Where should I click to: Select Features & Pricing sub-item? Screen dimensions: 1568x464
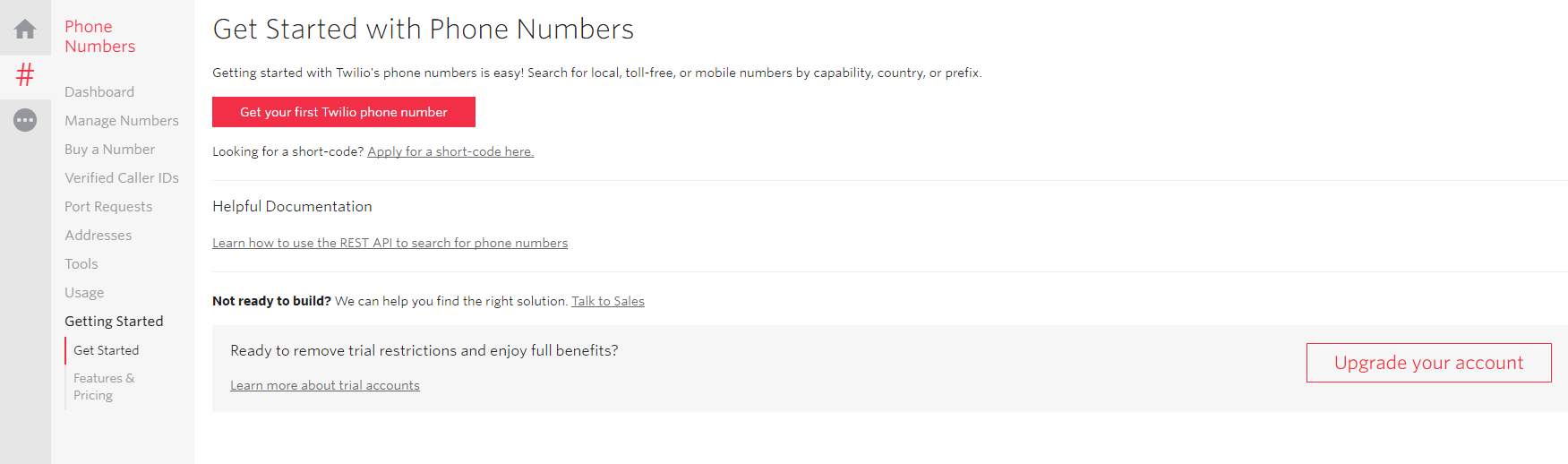point(104,387)
